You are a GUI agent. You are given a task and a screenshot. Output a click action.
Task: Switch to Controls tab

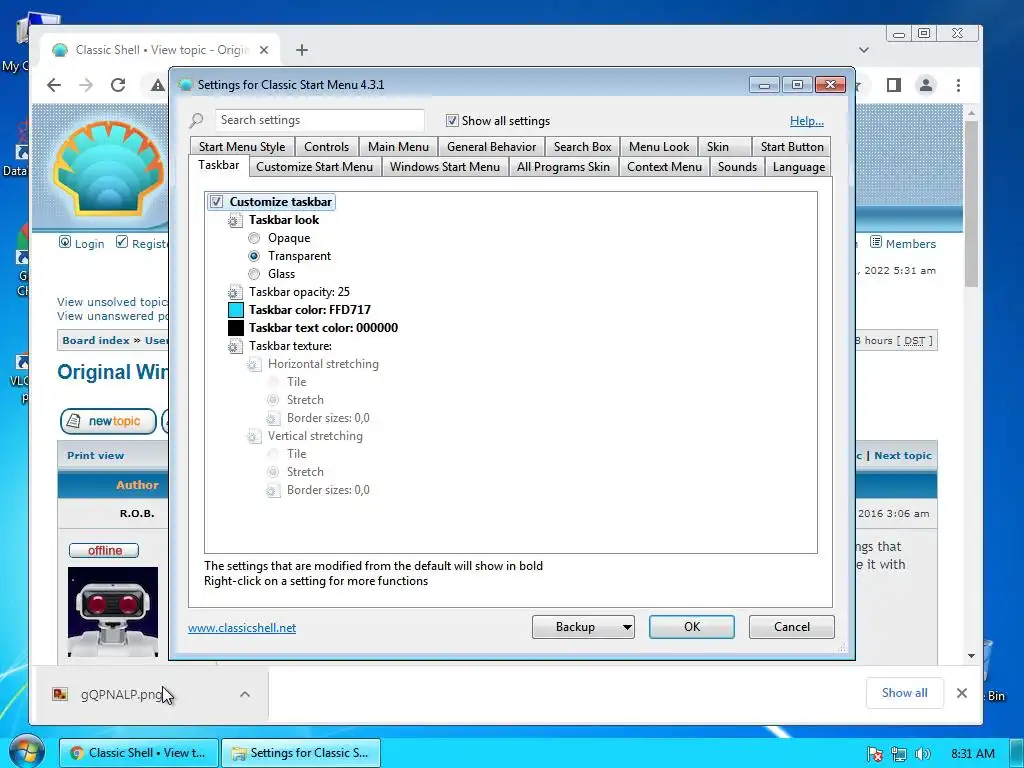327,147
